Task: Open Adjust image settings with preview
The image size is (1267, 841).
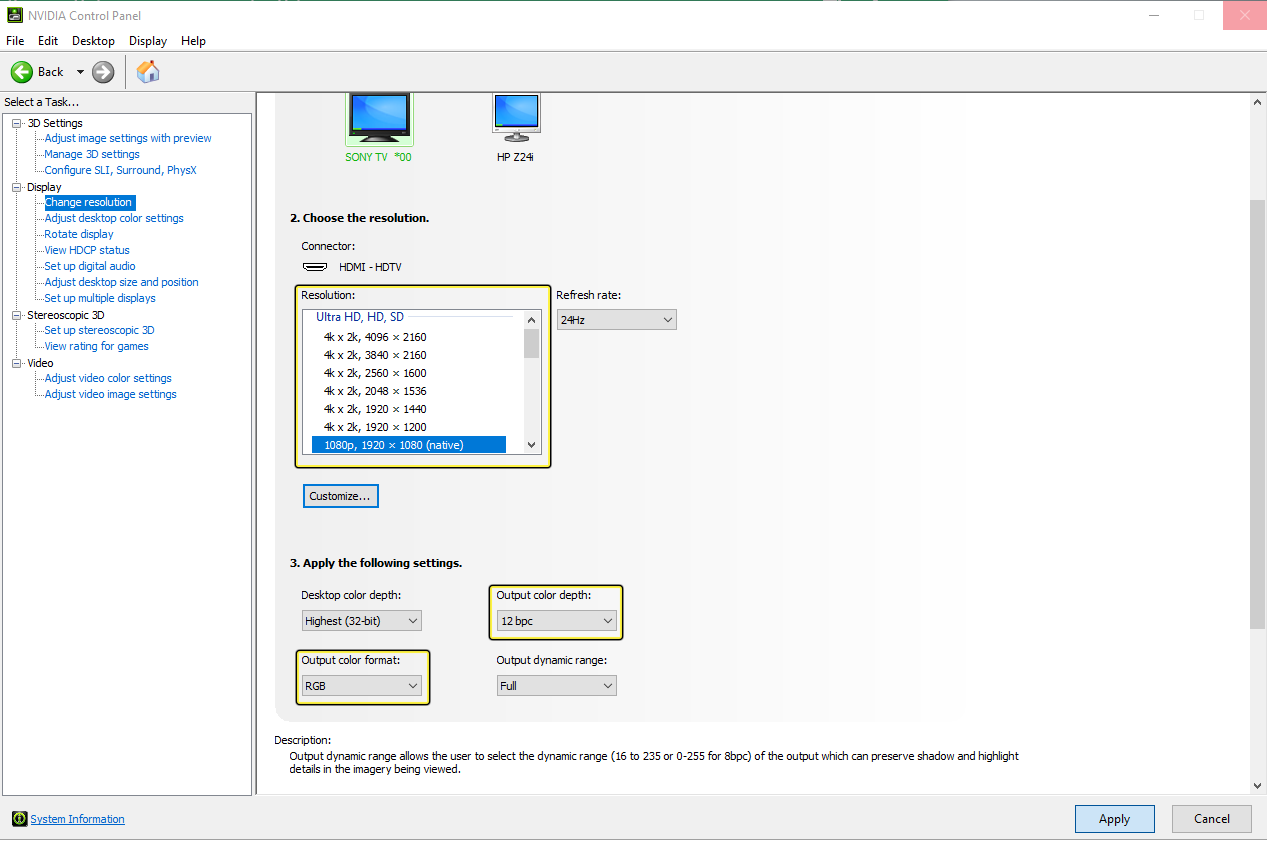Action: 128,138
